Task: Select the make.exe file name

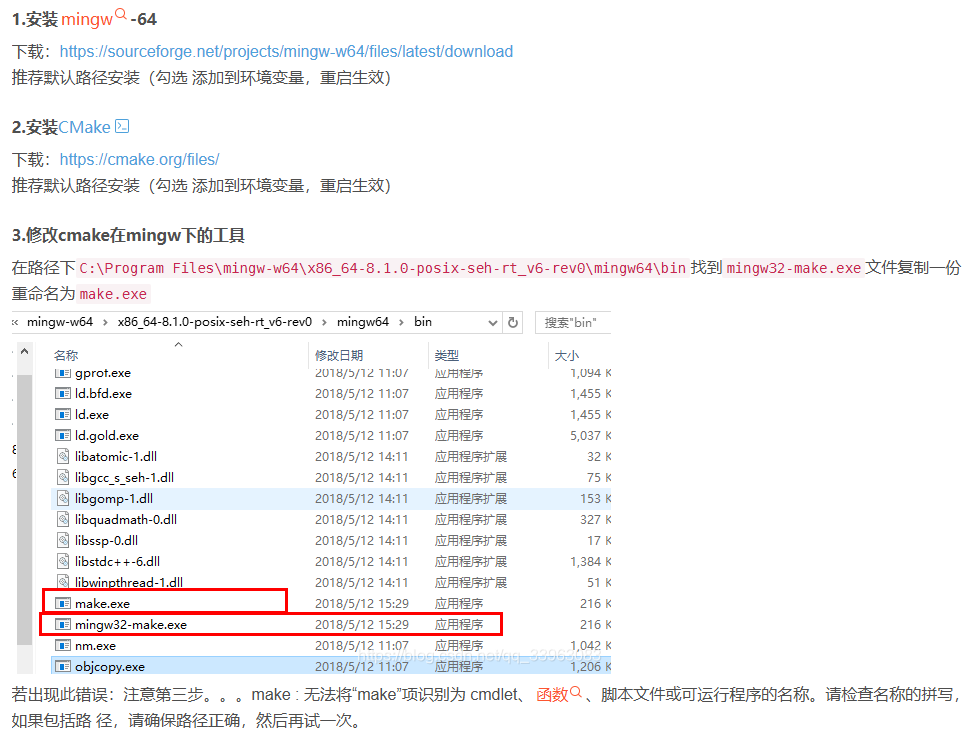Action: (x=102, y=604)
